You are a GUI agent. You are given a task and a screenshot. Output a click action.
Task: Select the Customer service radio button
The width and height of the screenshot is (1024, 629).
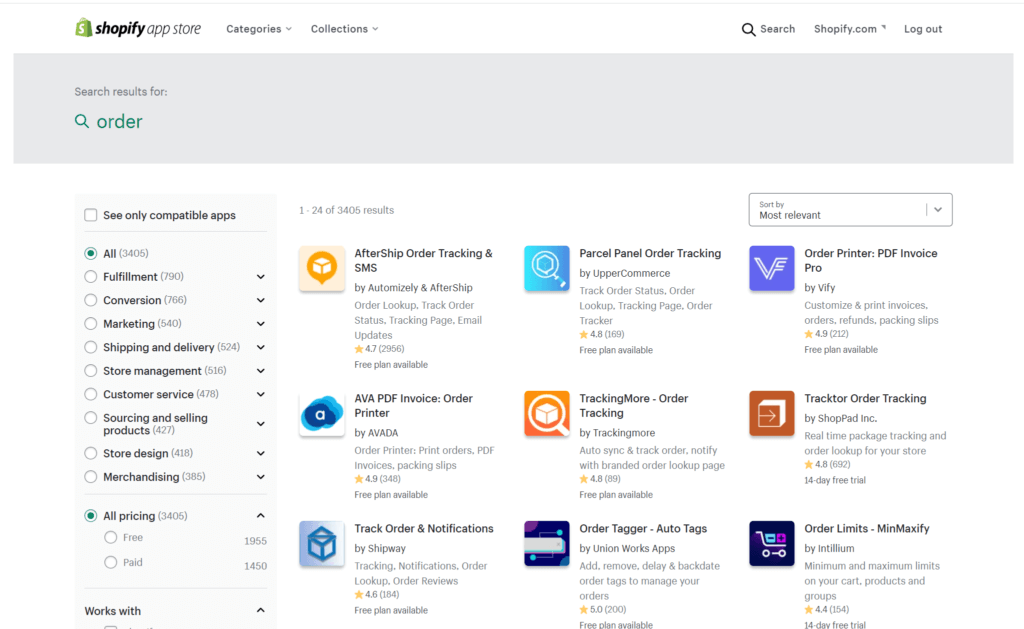coord(91,395)
